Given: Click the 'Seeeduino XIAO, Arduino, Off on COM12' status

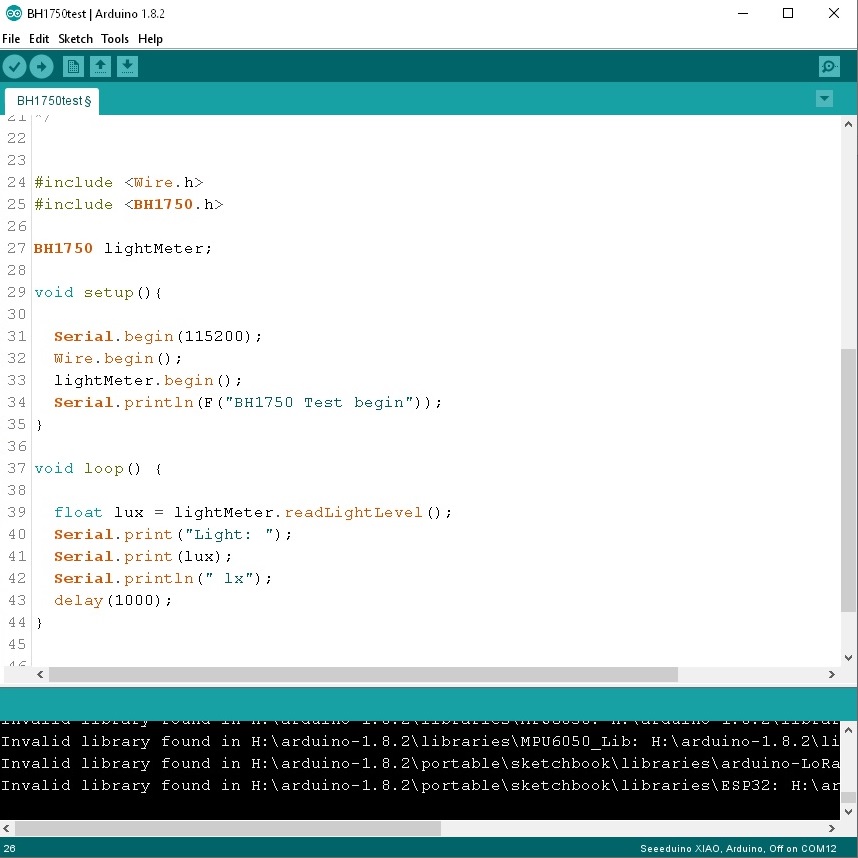Looking at the screenshot, I should pos(738,849).
